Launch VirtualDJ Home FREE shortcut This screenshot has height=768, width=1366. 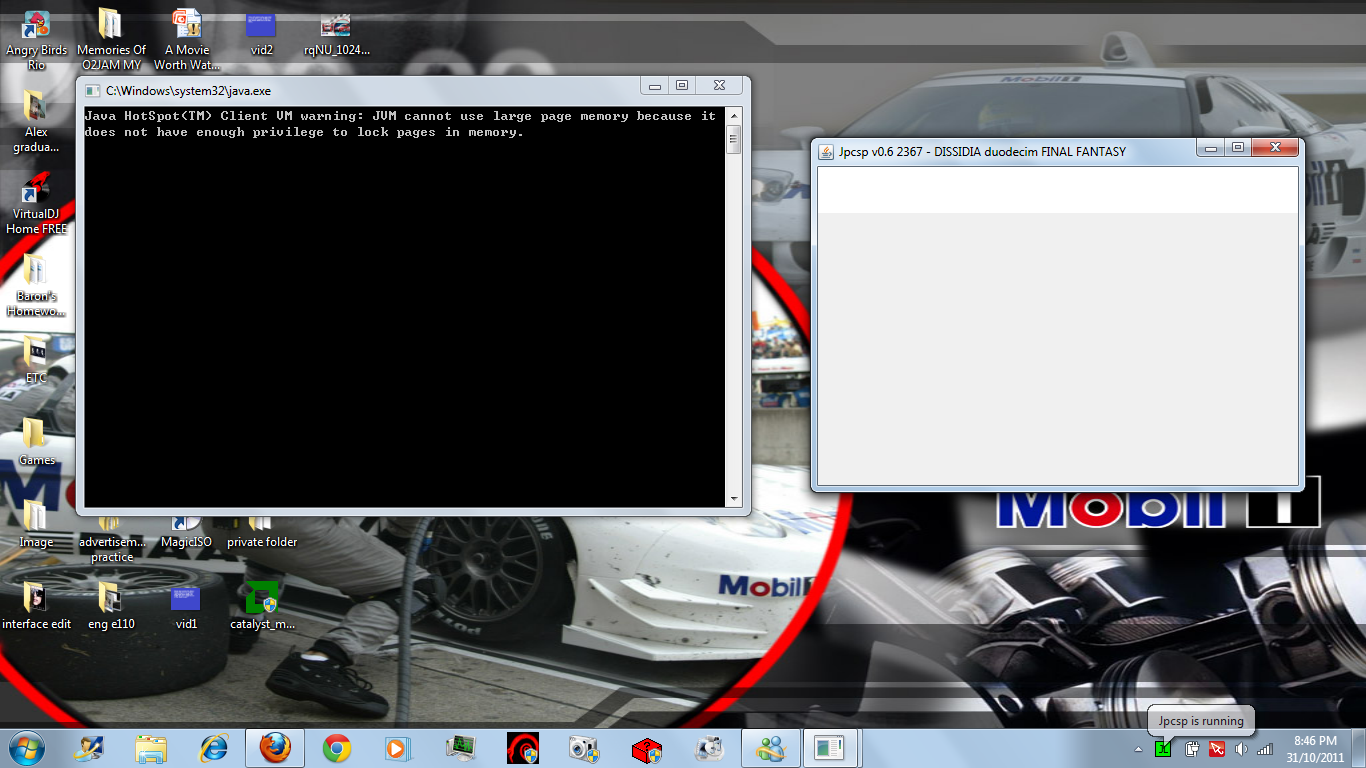(x=36, y=203)
